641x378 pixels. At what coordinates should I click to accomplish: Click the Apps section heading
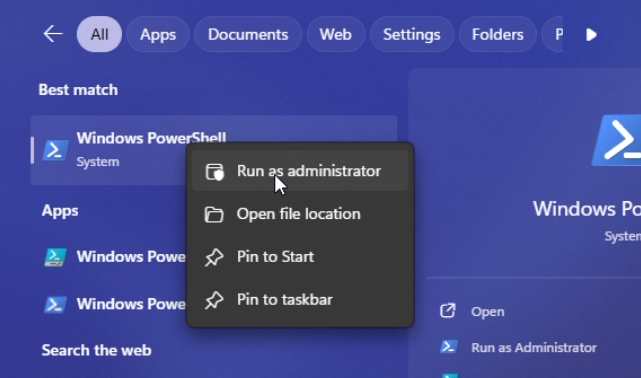(x=60, y=211)
